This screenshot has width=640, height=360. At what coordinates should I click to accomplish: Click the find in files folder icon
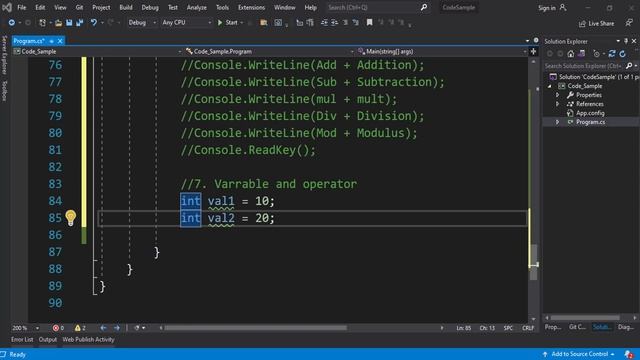pos(264,23)
